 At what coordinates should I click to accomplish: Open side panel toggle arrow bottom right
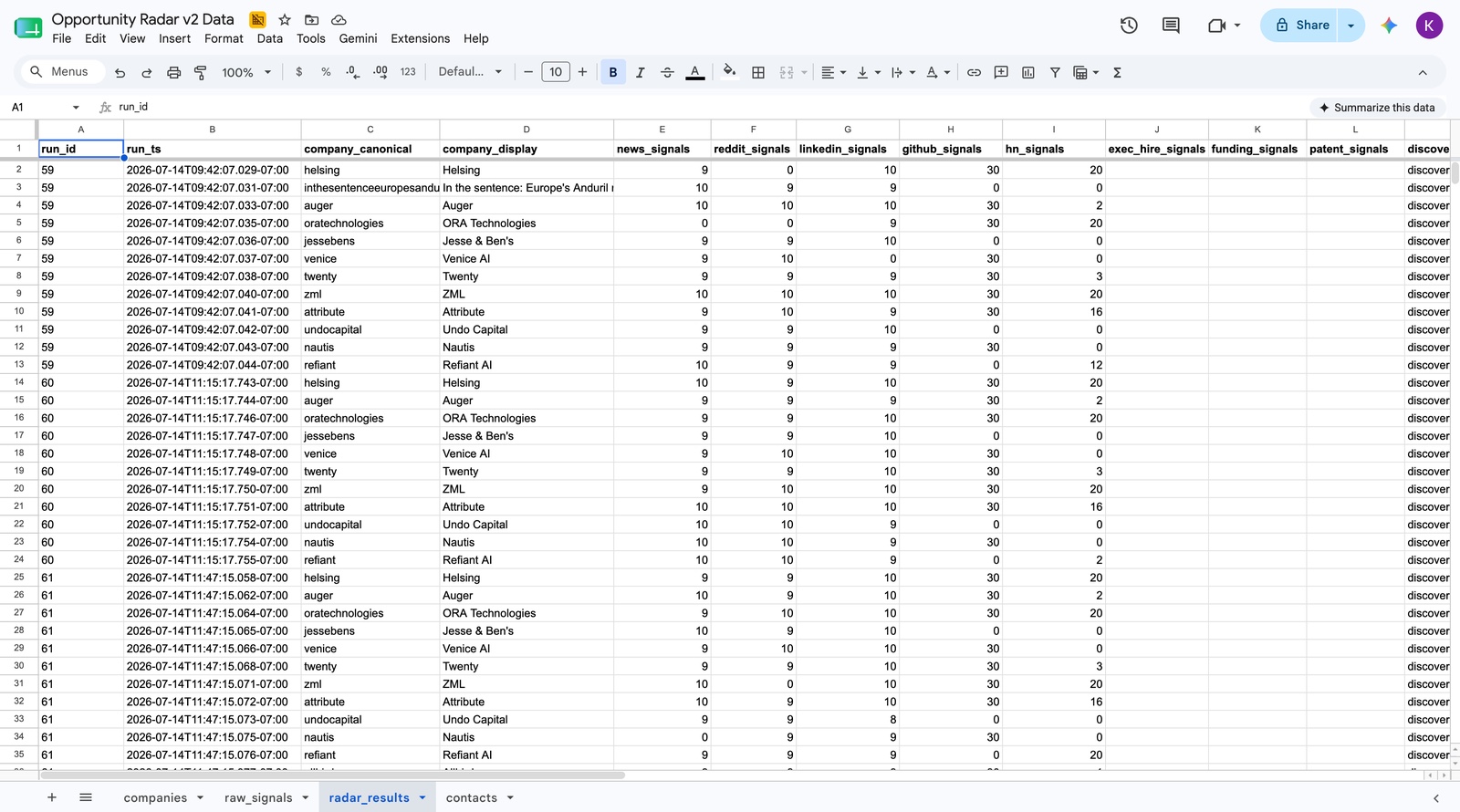[x=1435, y=797]
